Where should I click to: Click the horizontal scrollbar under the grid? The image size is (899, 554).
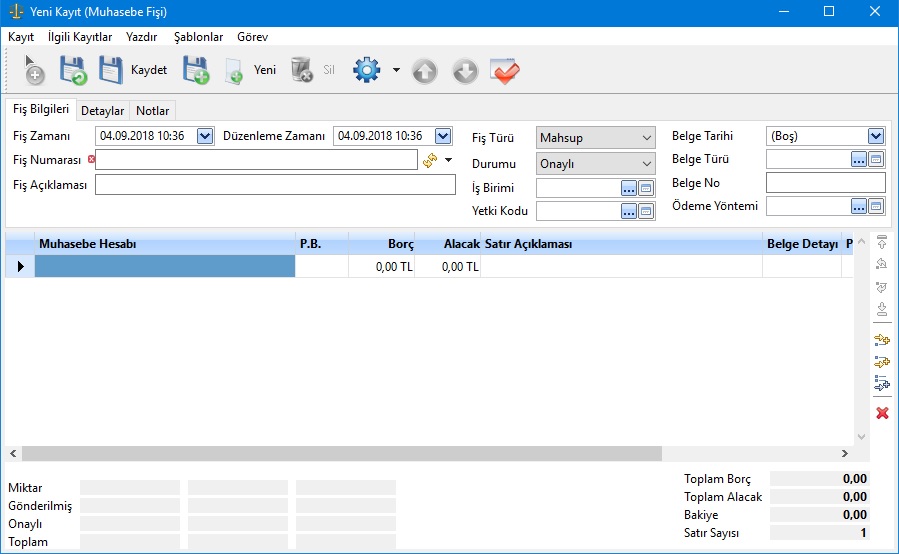pyautogui.click(x=340, y=453)
